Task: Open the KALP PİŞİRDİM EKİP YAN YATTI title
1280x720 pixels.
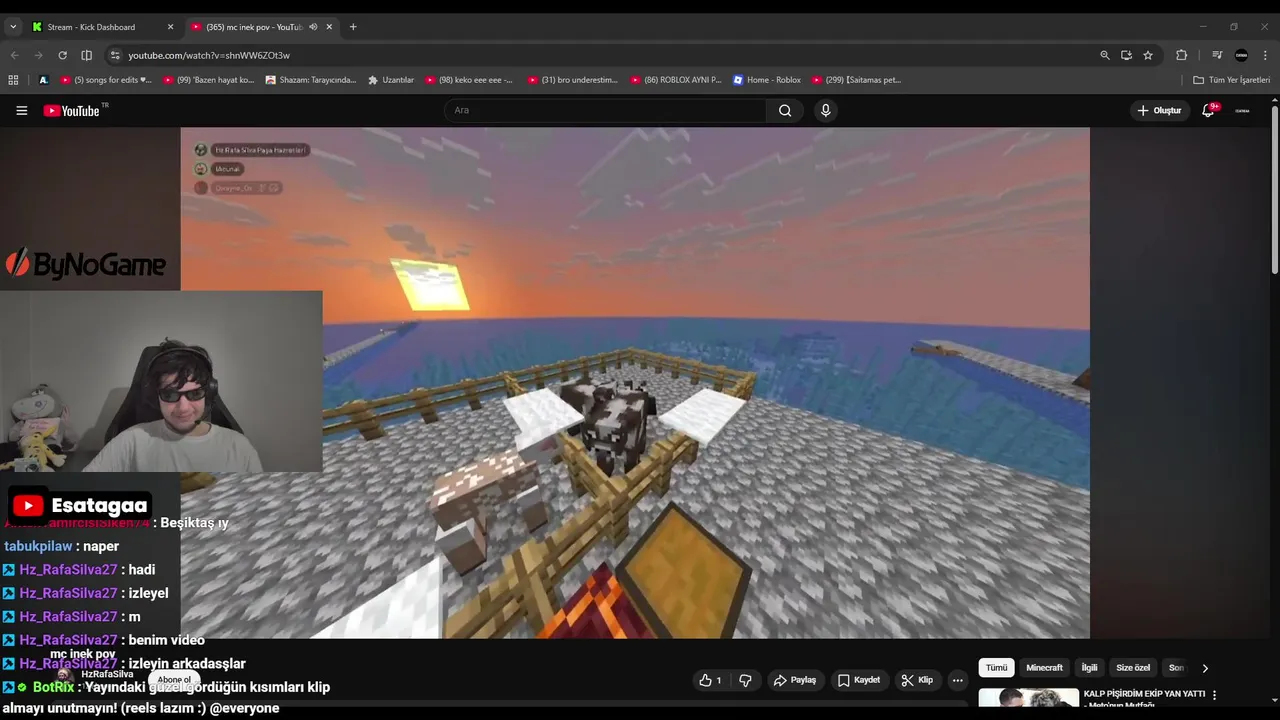Action: (x=1144, y=693)
